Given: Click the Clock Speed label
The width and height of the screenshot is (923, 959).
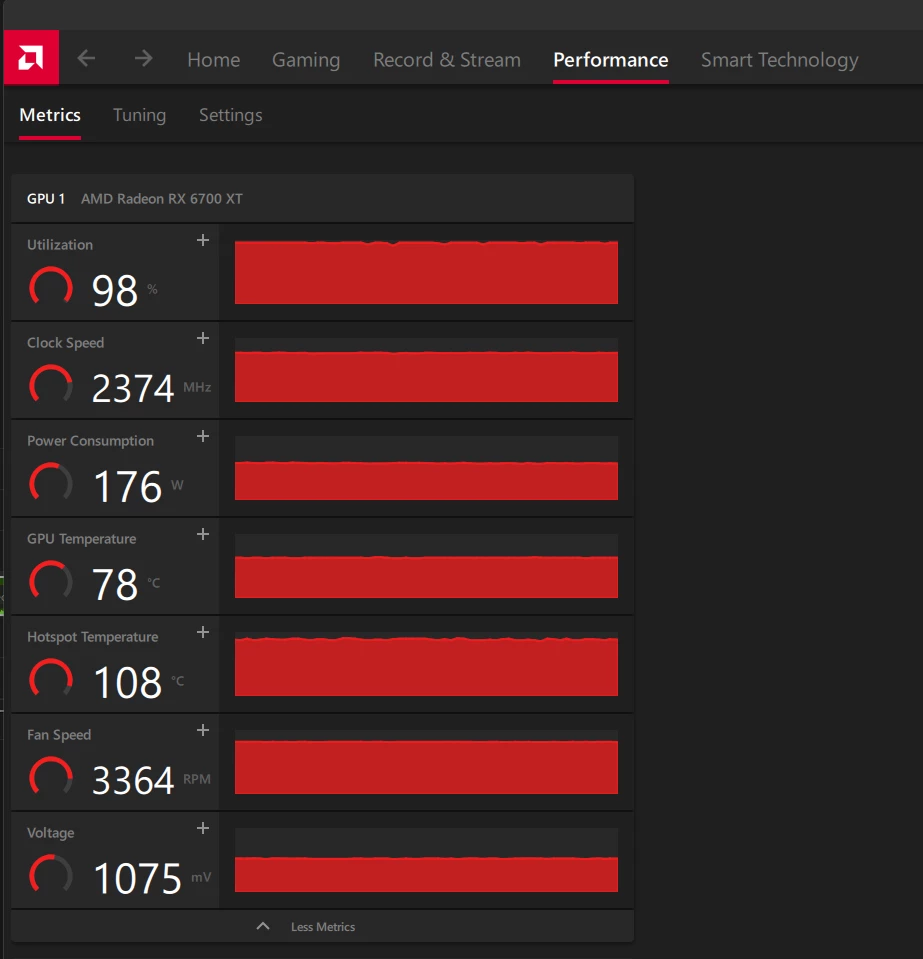Looking at the screenshot, I should pos(65,343).
